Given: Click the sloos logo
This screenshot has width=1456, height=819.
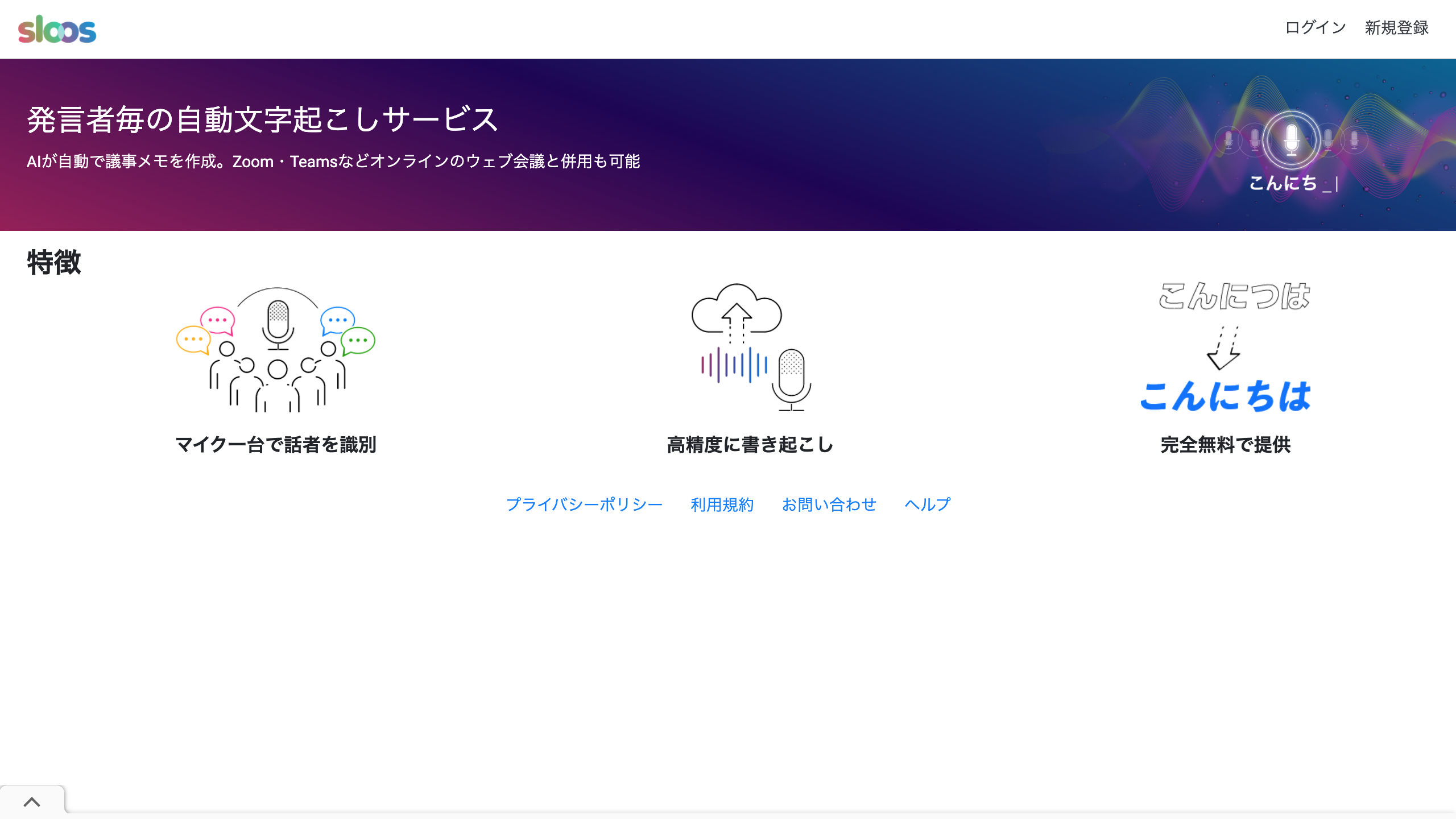Looking at the screenshot, I should [56, 28].
